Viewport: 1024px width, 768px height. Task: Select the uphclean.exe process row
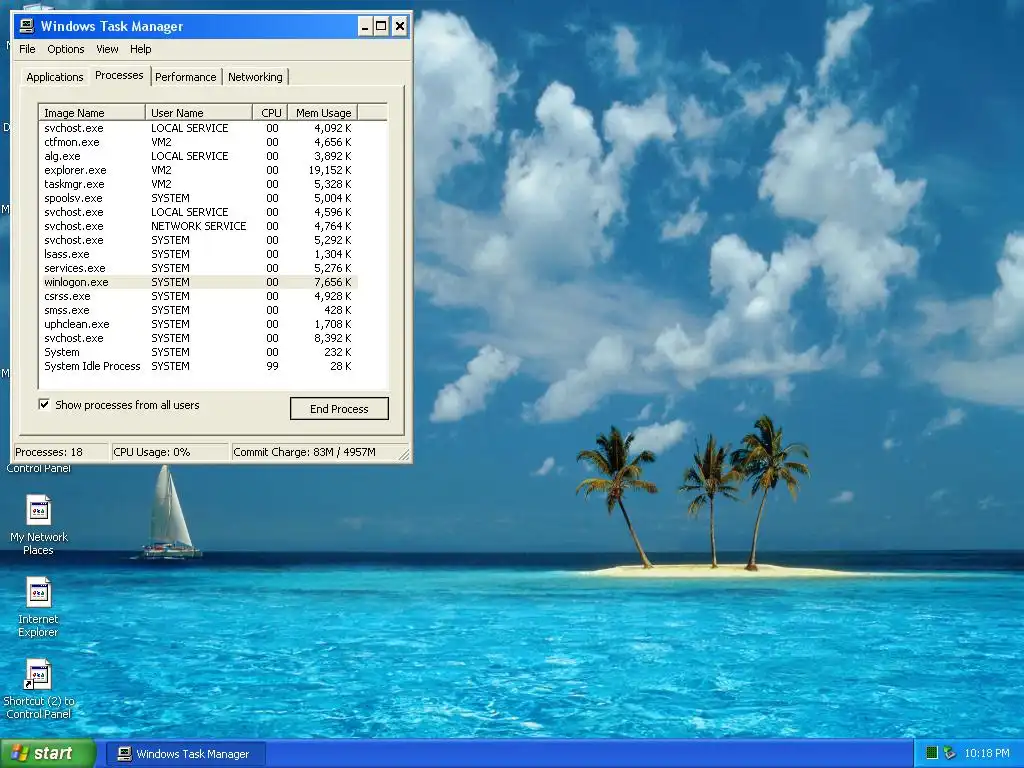tap(199, 324)
